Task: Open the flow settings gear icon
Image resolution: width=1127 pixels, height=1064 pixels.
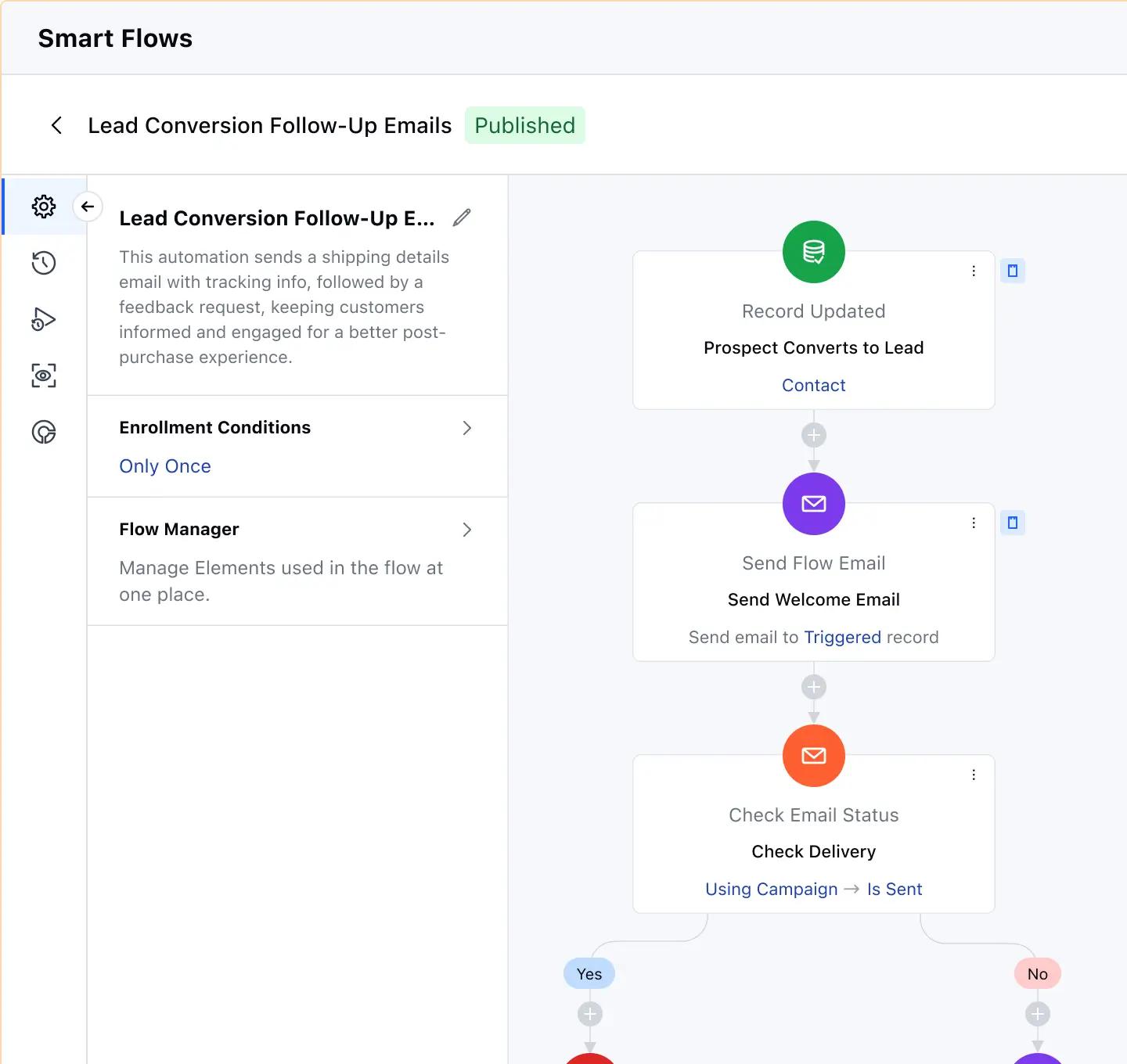Action: coord(44,207)
